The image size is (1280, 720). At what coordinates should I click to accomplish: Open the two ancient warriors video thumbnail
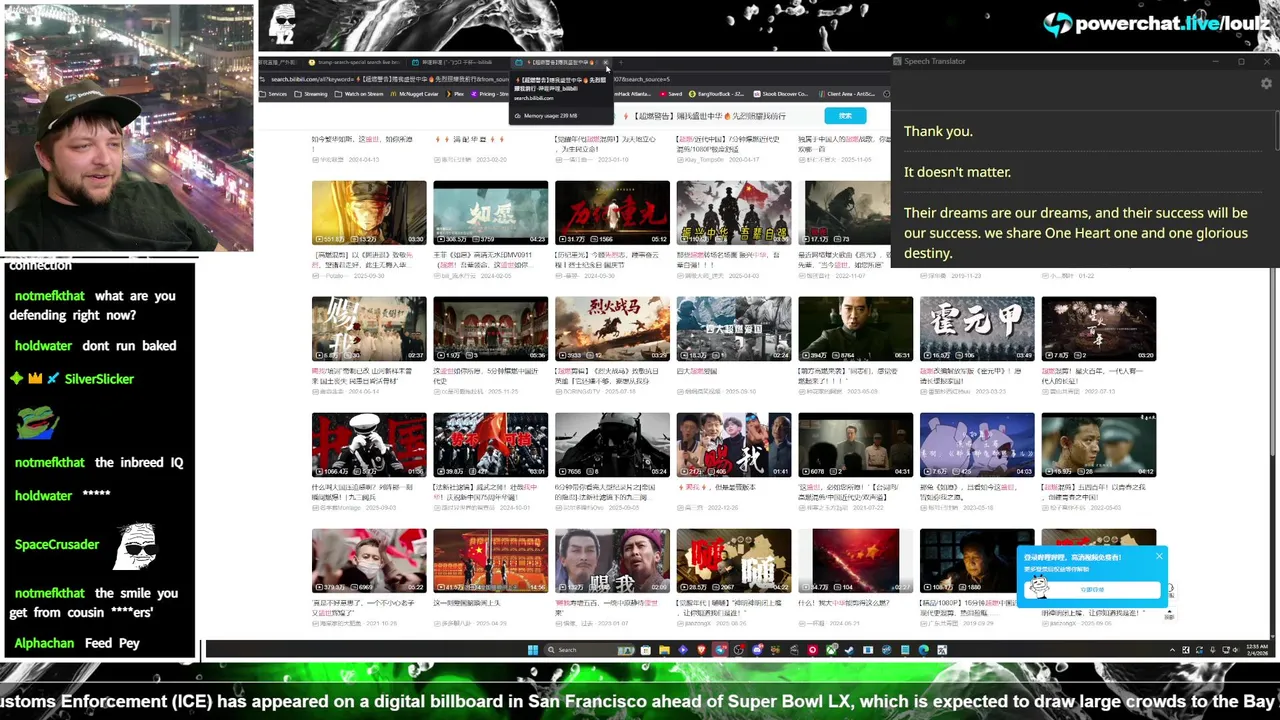pyautogui.click(x=612, y=561)
